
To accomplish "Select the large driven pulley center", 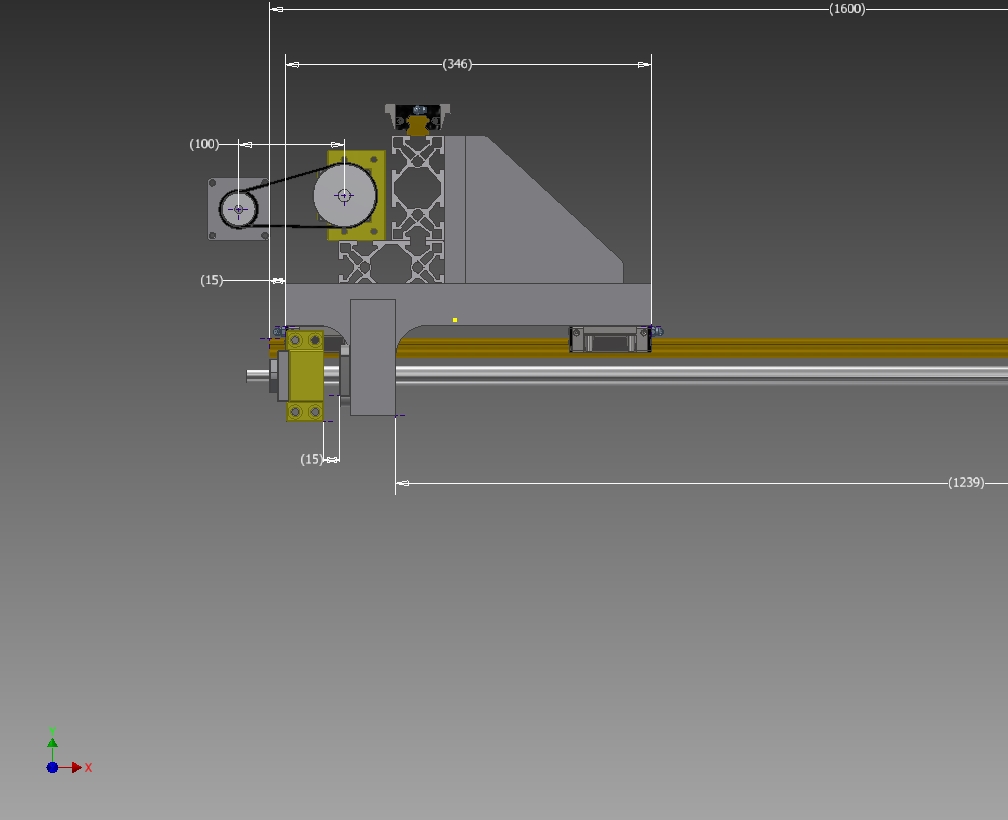I will [344, 196].
